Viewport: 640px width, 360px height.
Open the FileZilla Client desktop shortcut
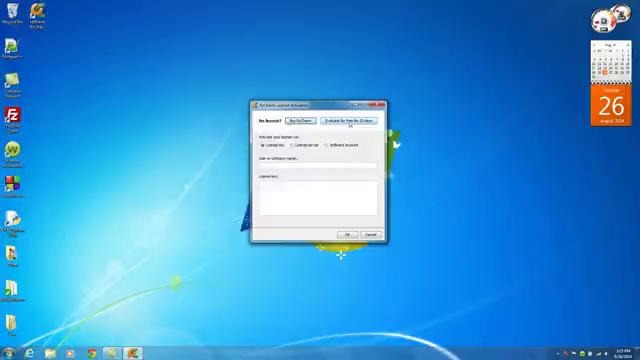(12, 119)
